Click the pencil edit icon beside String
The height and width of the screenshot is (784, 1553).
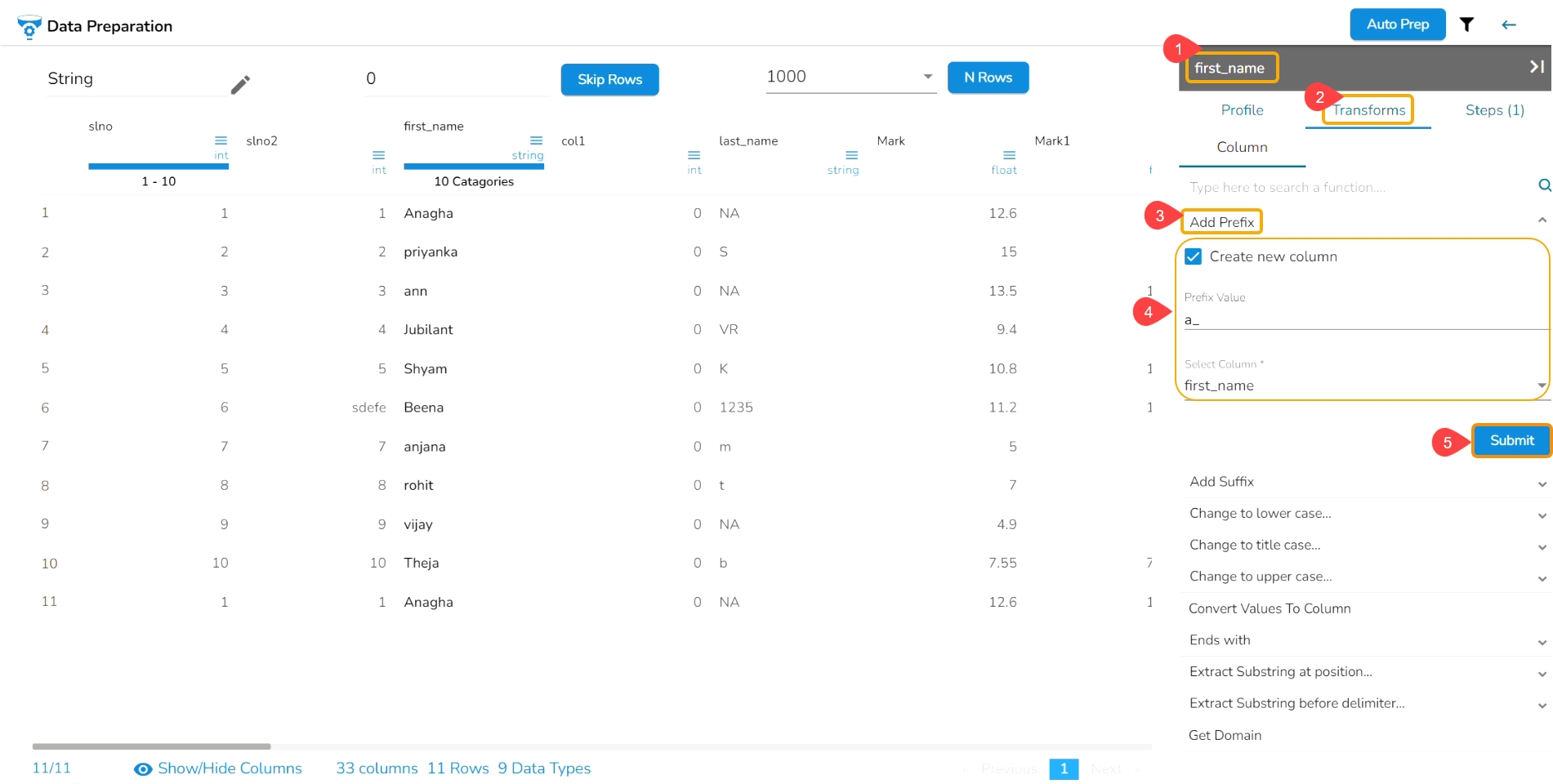click(240, 84)
